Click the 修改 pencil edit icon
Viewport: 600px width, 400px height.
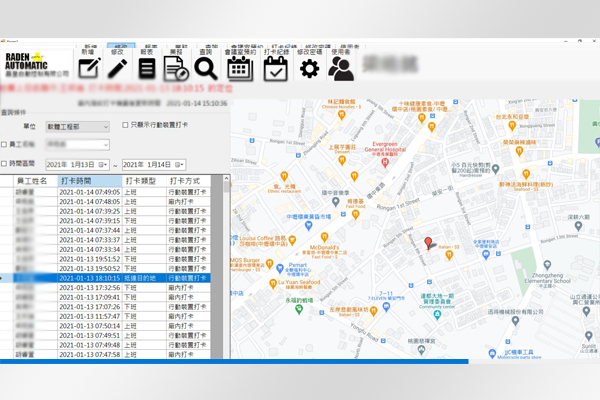tap(117, 68)
